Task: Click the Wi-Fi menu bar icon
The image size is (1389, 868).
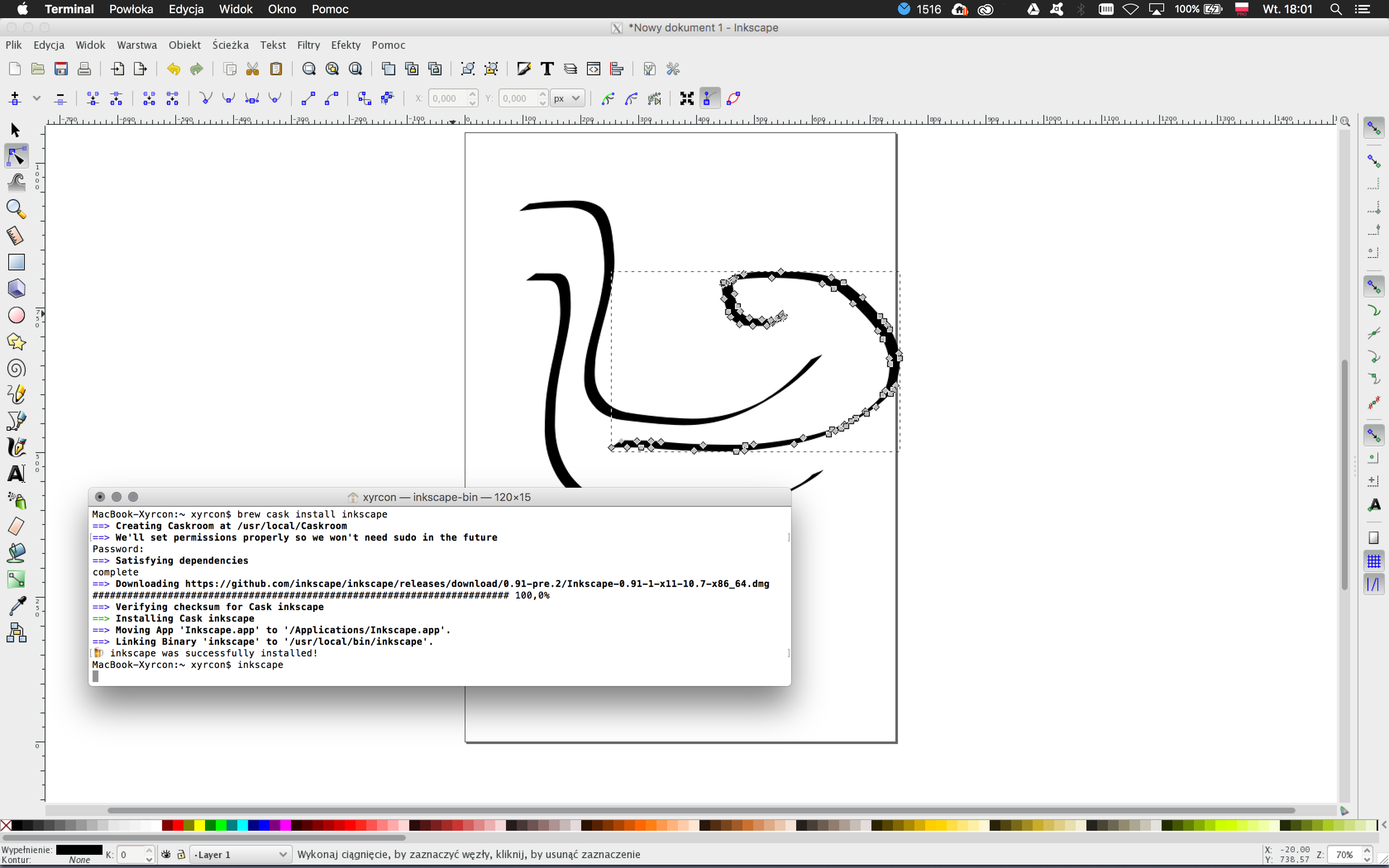Action: click(x=1131, y=9)
